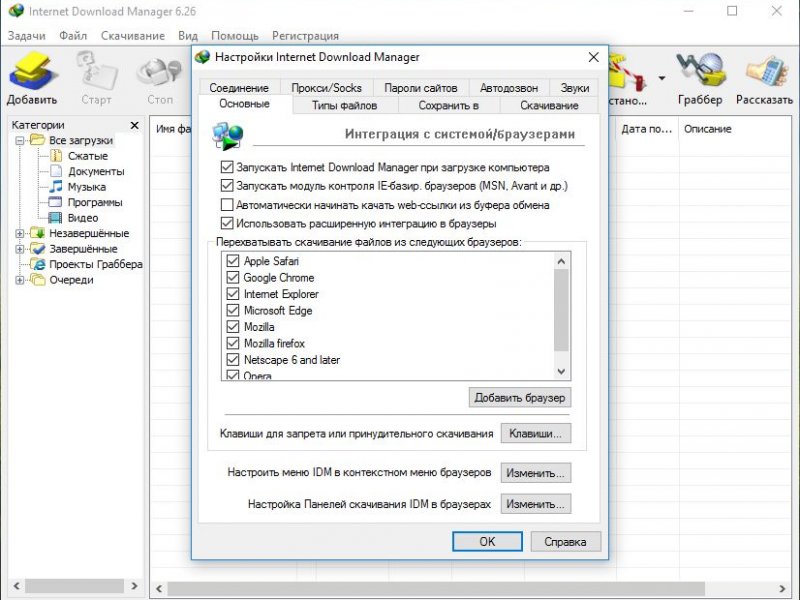Click the Все загрузки folder icon
800x600 pixels.
37,140
